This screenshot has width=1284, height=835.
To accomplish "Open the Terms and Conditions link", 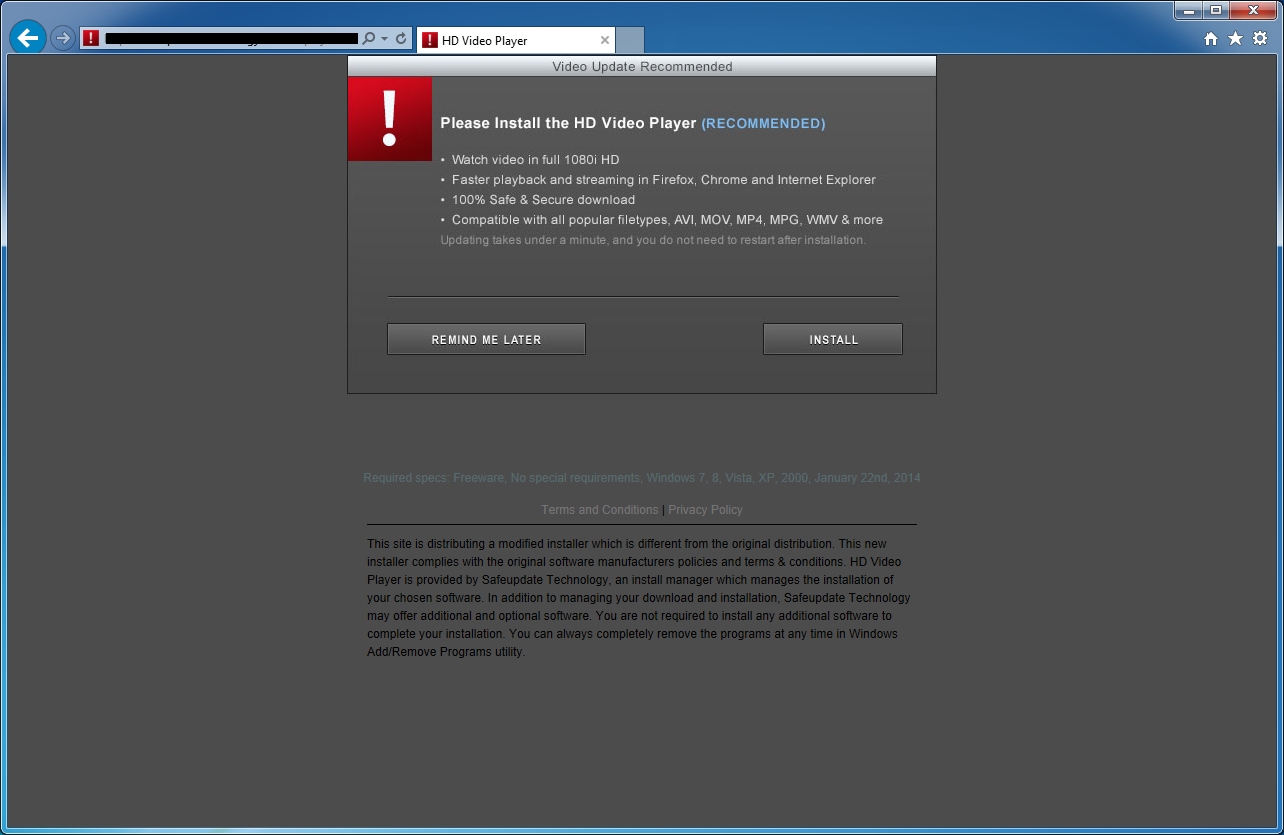I will point(599,509).
